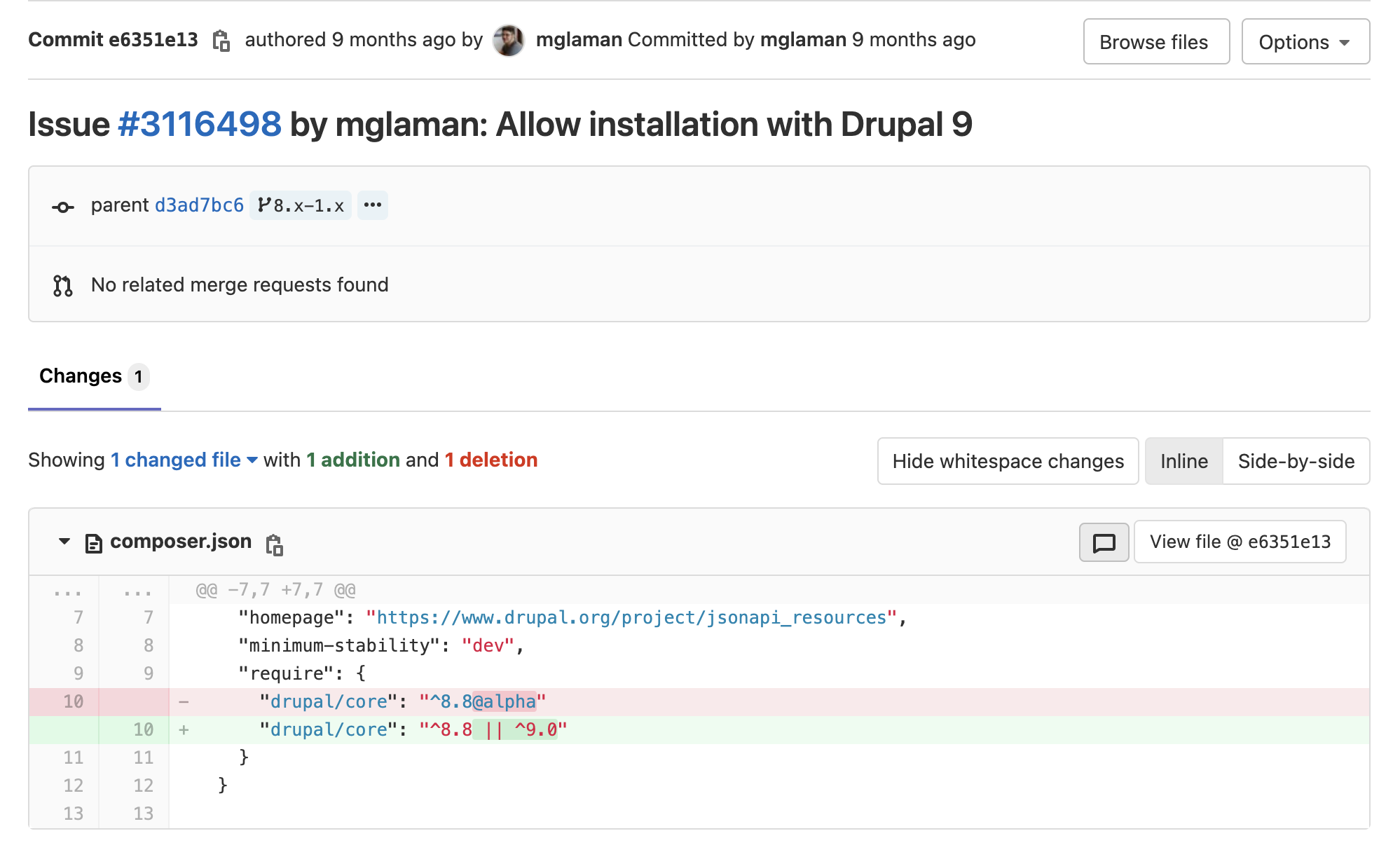Image resolution: width=1400 pixels, height=845 pixels.
Task: Expand more branches ellipsis button
Action: [373, 205]
